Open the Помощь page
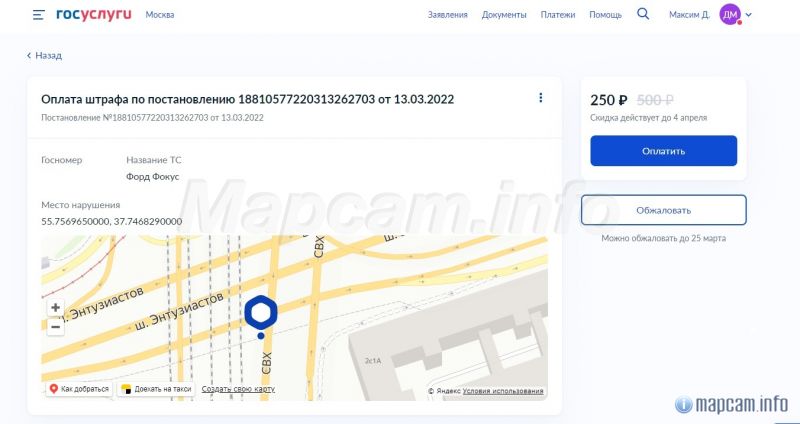Image resolution: width=800 pixels, height=424 pixels. (605, 15)
